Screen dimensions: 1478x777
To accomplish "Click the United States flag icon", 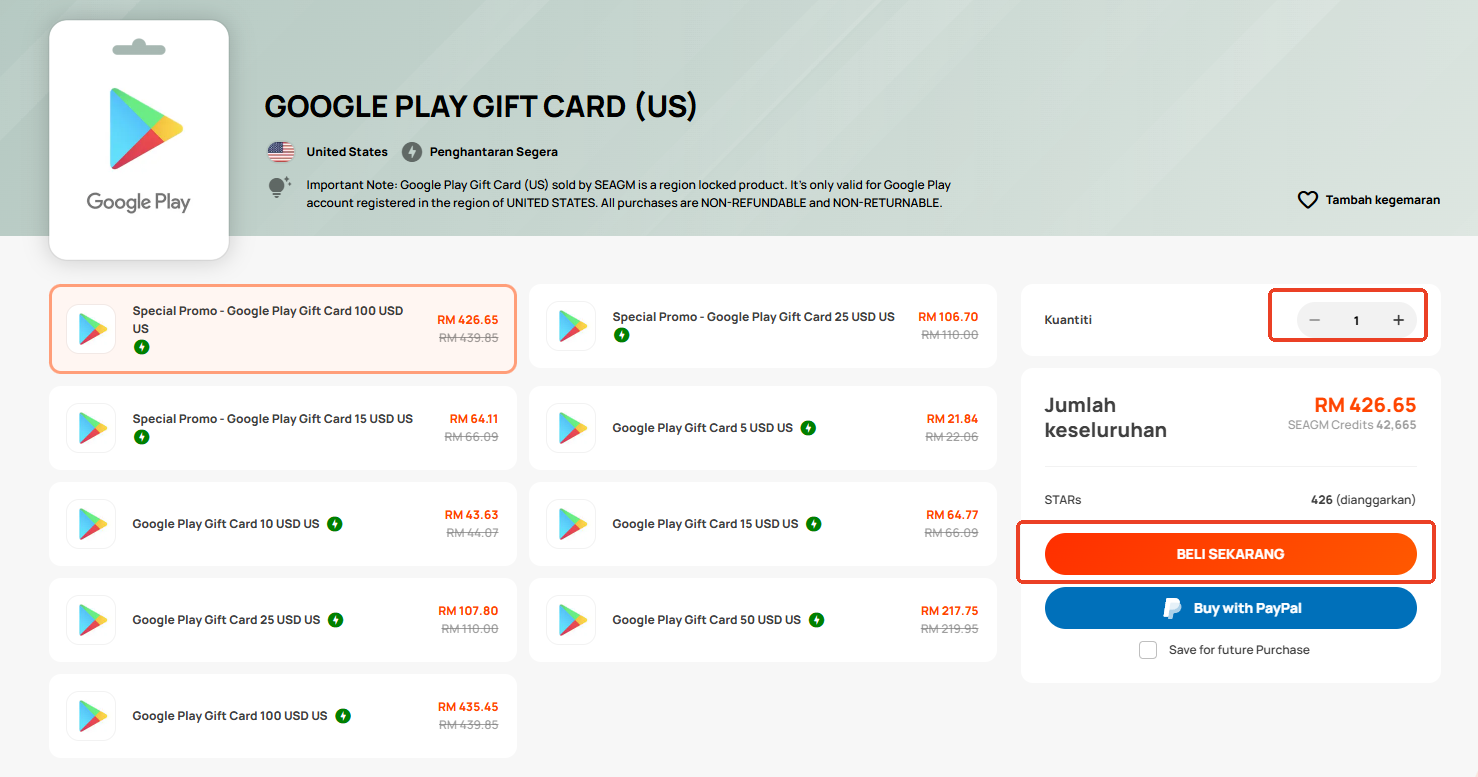I will click(281, 152).
